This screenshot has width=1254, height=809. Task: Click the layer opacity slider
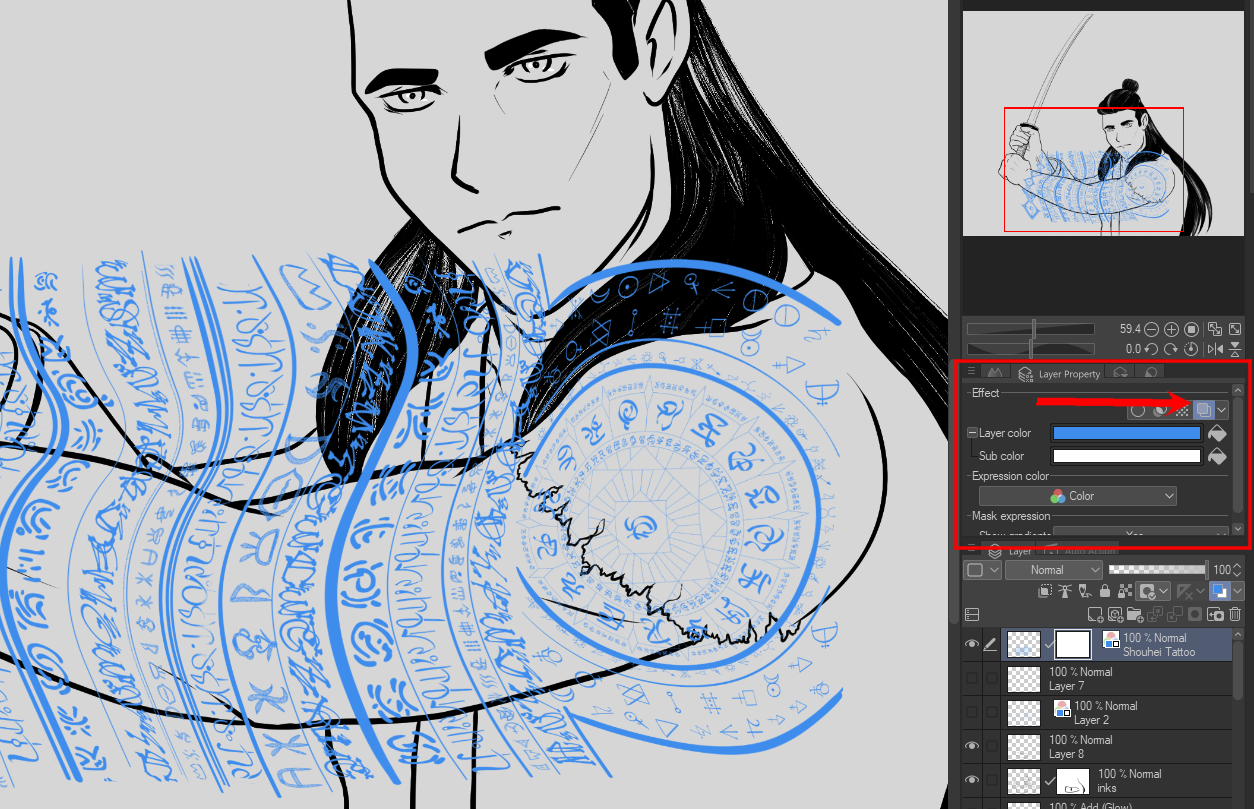pos(1158,570)
